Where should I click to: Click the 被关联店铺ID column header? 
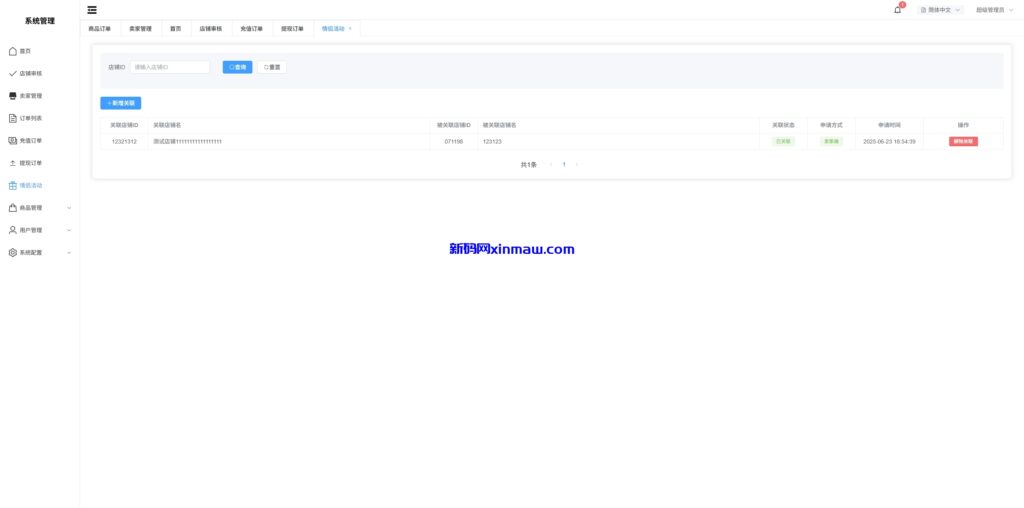point(454,125)
